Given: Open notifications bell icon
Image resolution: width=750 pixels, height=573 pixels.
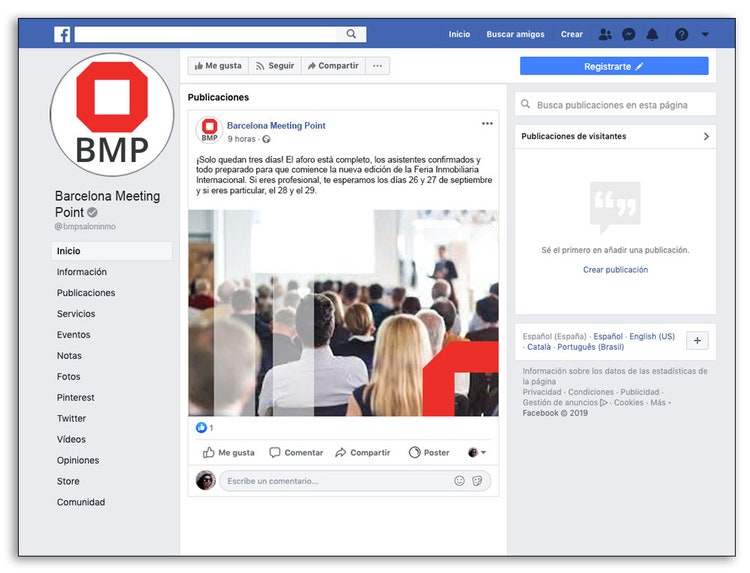Looking at the screenshot, I should pyautogui.click(x=652, y=34).
